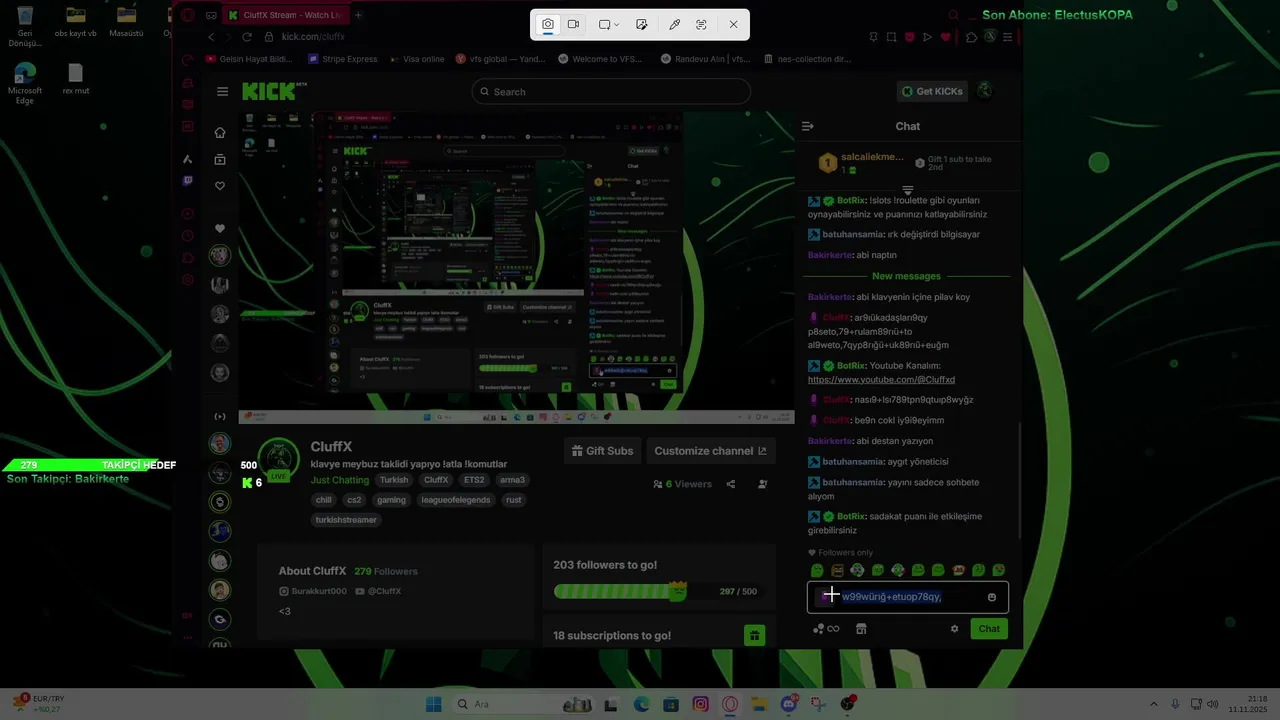
Task: Open the Browse icon in Kick sidebar
Action: [220, 159]
